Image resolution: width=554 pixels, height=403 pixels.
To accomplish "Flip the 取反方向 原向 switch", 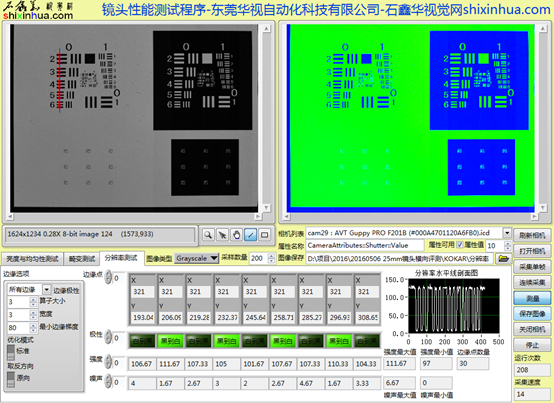I will pos(11,379).
